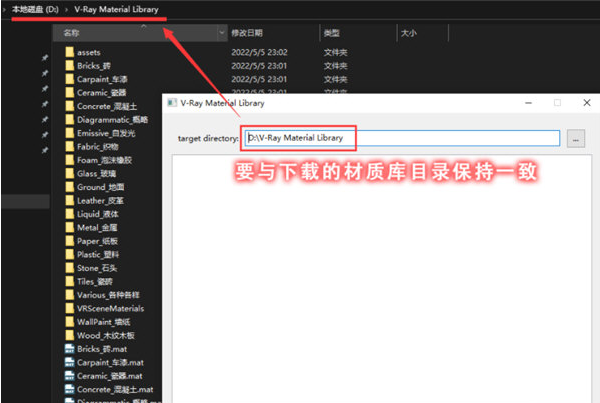Select the Ground_地面 folder icon
Viewport: 600px width, 403px height.
(70, 187)
